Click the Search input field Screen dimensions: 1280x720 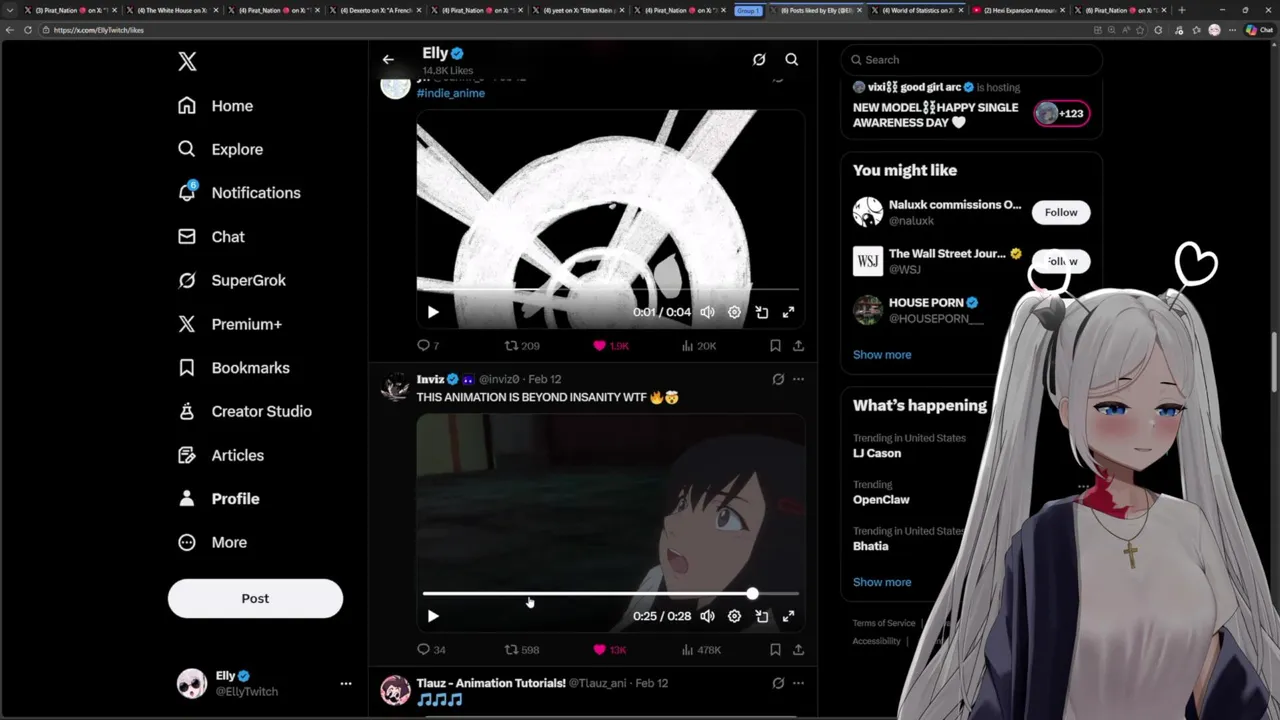click(x=971, y=60)
